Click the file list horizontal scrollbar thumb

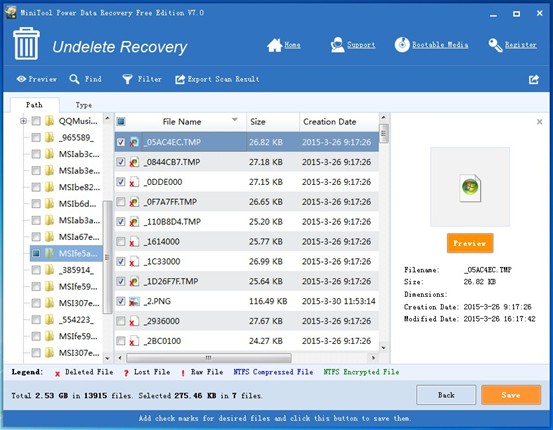pyautogui.click(x=209, y=358)
